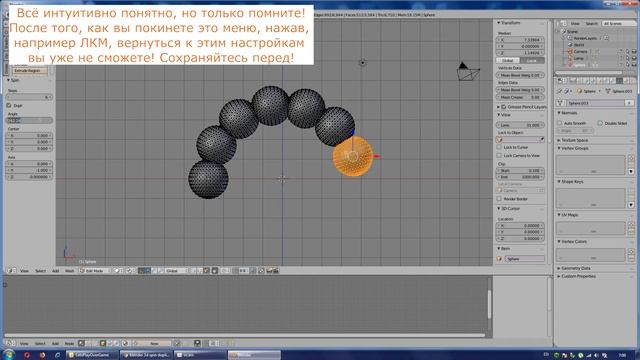The width and height of the screenshot is (640, 360).
Task: Click the Lock to Object field
Action: (x=520, y=140)
